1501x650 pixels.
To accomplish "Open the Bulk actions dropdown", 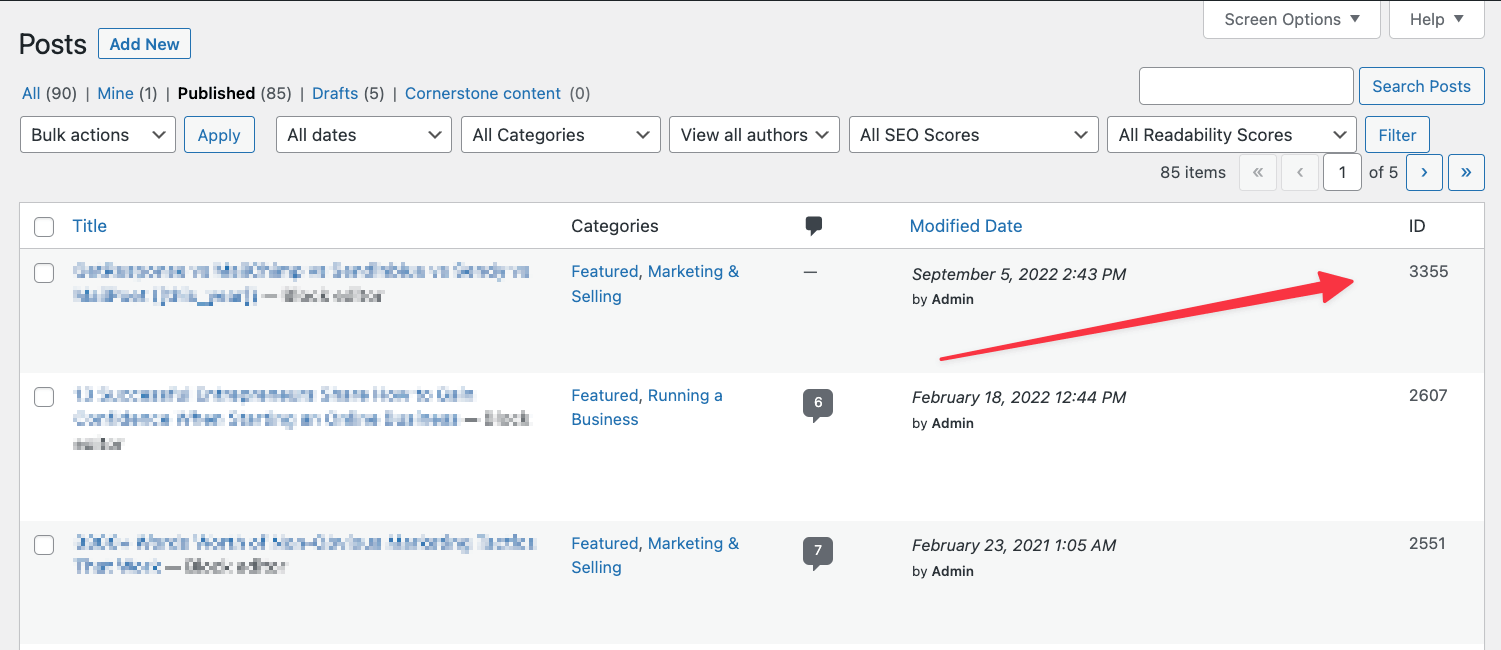I will point(97,134).
